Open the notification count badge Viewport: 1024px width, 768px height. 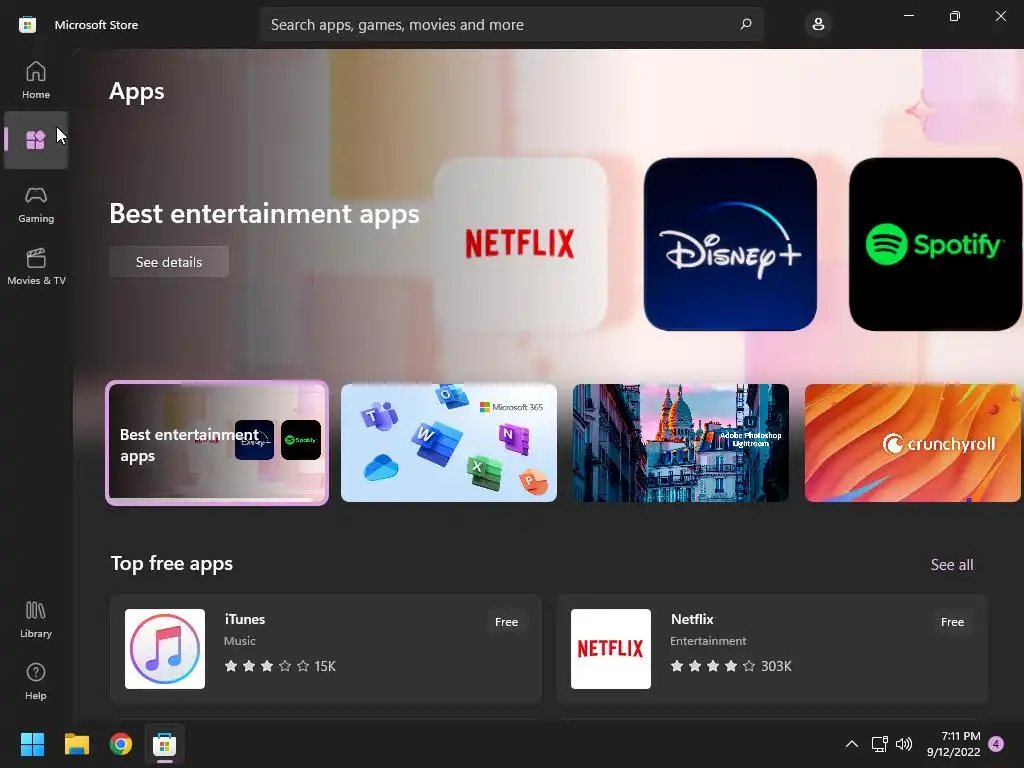click(996, 744)
